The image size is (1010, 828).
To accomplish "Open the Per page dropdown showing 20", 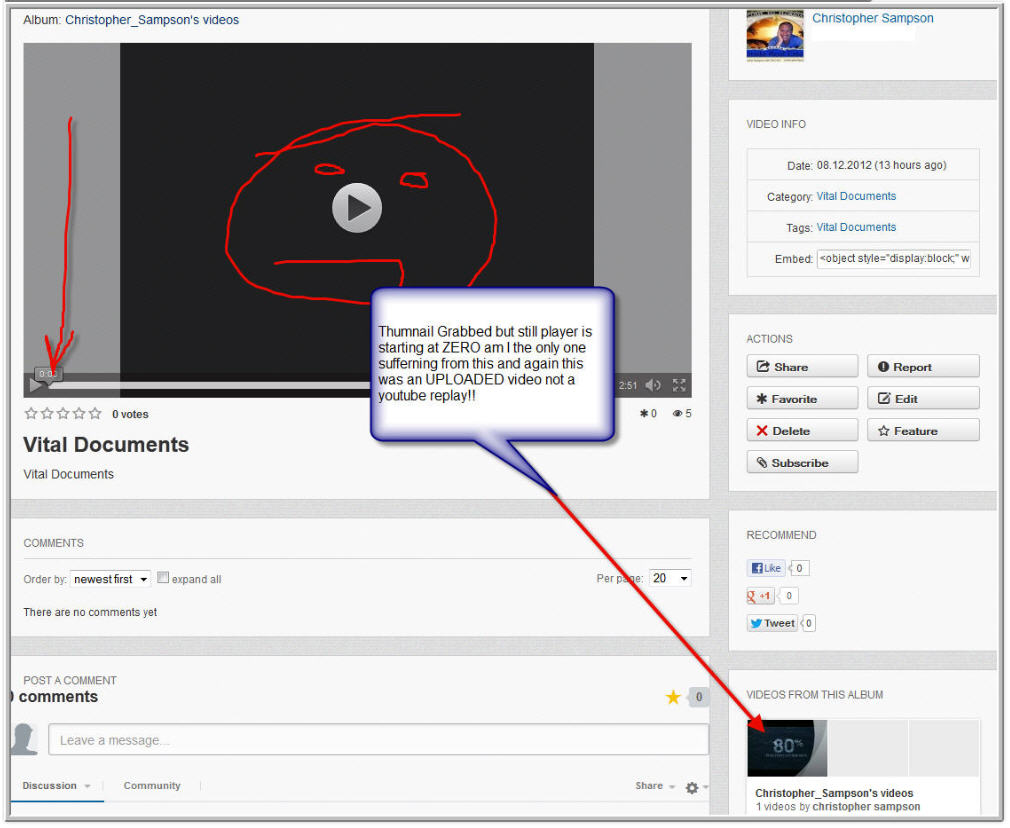I will [x=669, y=579].
